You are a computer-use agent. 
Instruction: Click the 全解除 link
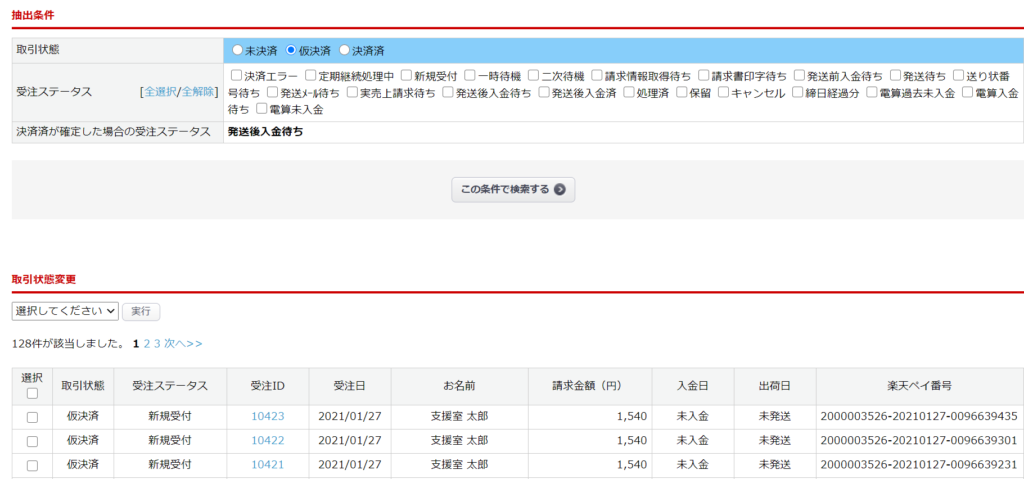tap(197, 92)
